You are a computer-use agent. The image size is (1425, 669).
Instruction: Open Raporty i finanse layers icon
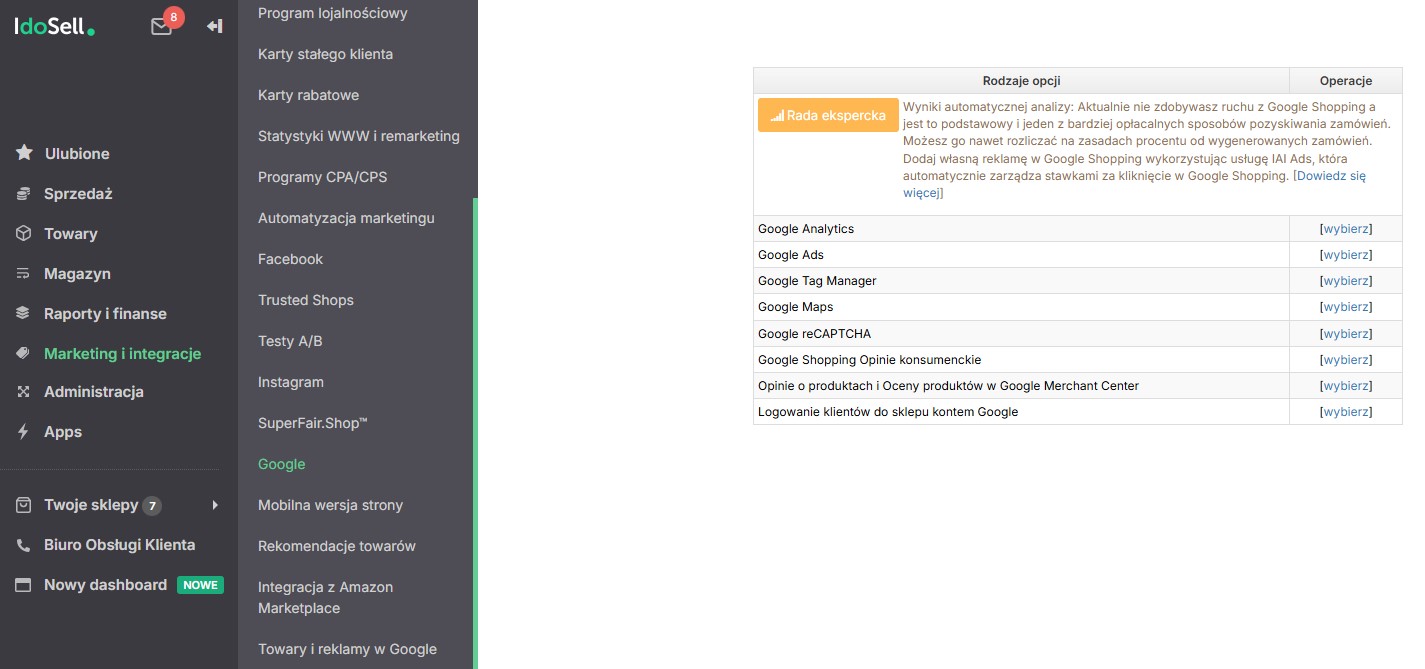pos(24,313)
